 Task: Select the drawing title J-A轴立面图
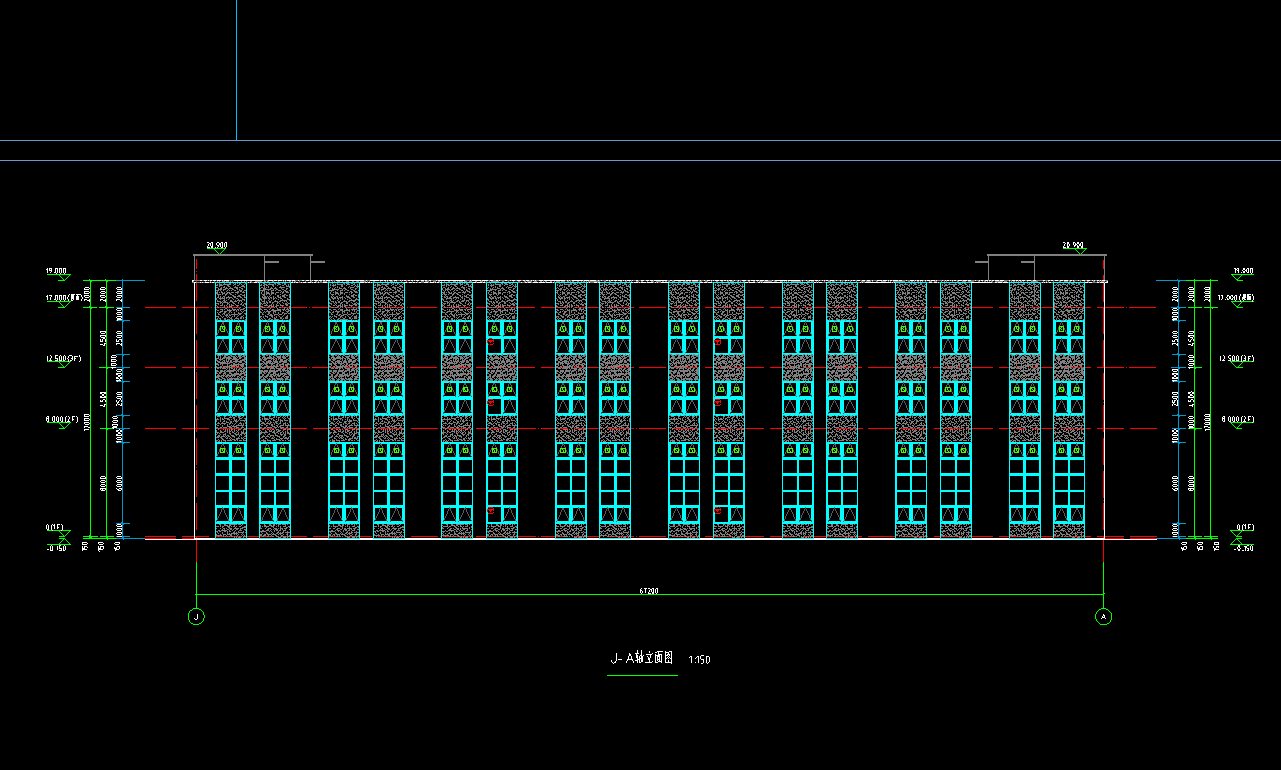[x=642, y=659]
